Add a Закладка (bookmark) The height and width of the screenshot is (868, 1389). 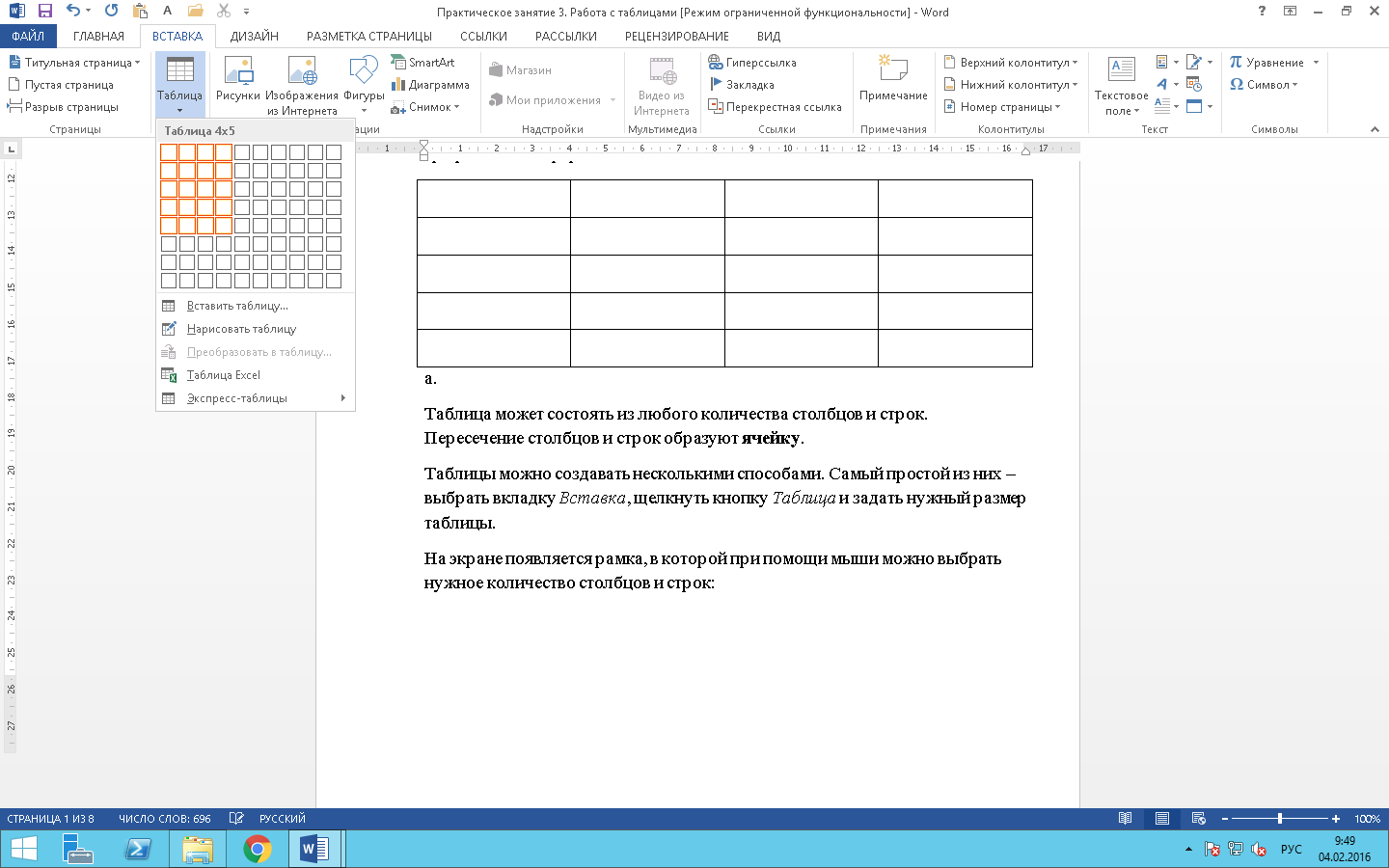[x=742, y=84]
